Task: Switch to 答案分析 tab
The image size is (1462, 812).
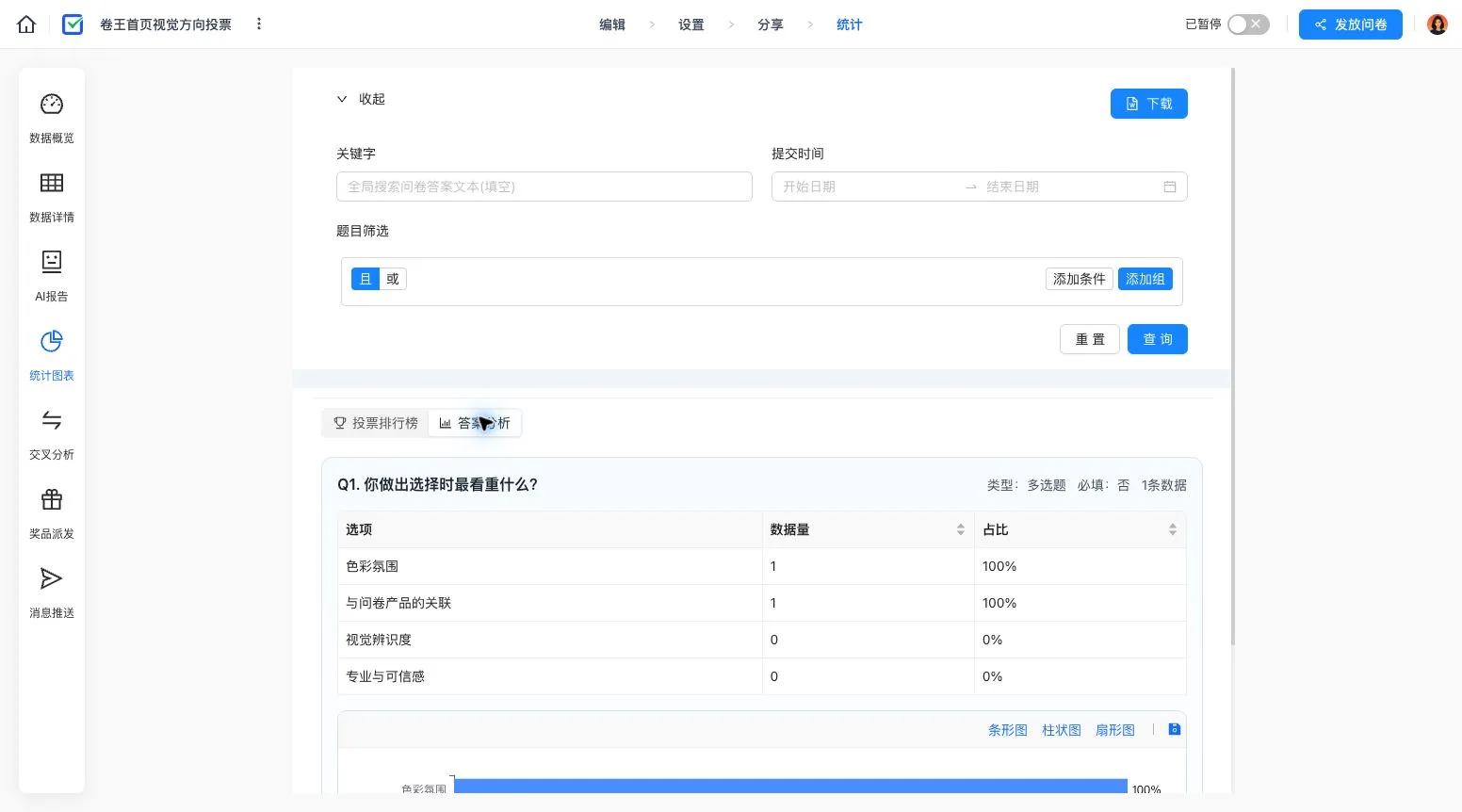Action: coord(475,423)
